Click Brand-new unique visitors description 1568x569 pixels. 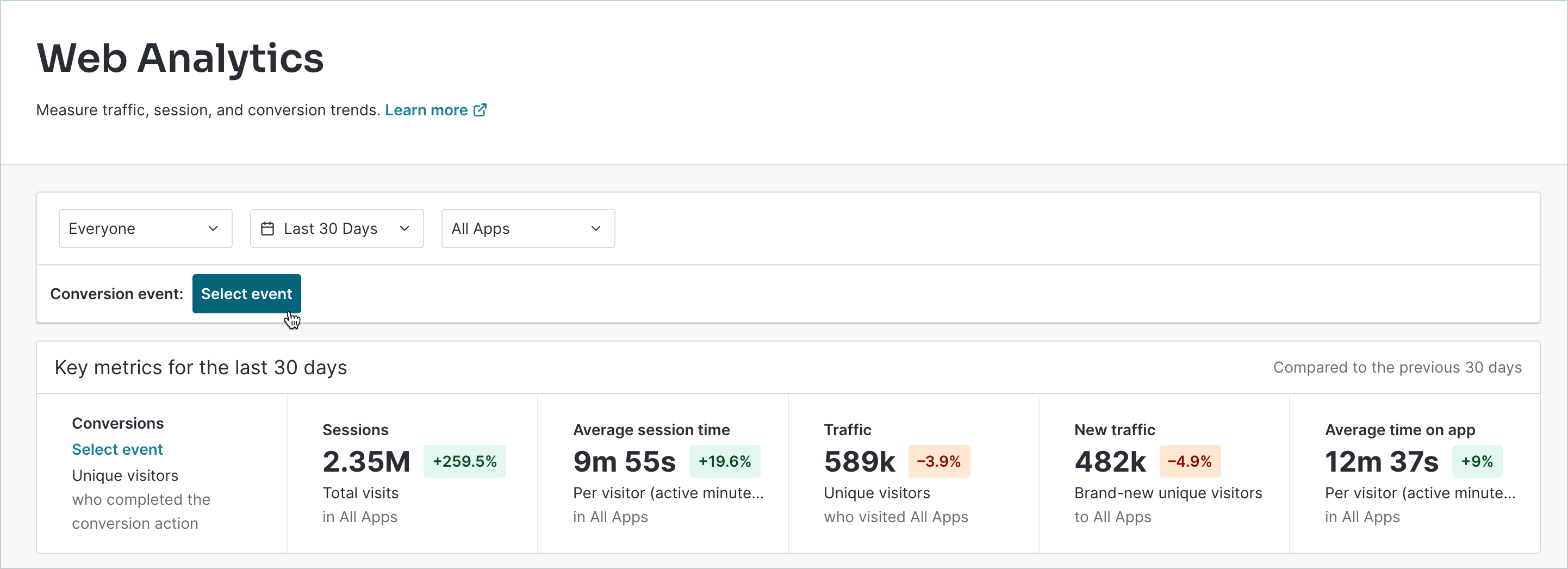click(x=1168, y=493)
